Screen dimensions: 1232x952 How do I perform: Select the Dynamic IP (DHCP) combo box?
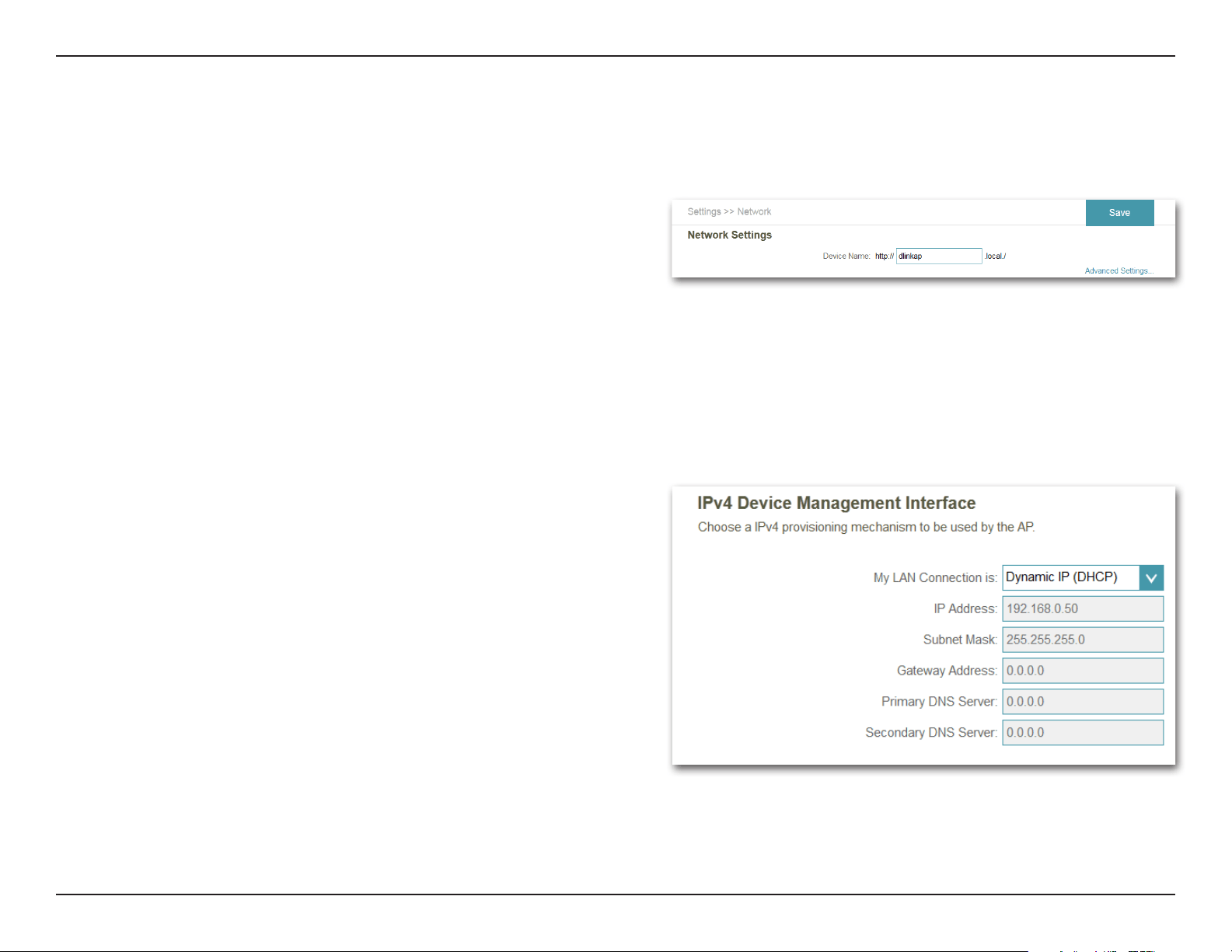tap(1083, 577)
